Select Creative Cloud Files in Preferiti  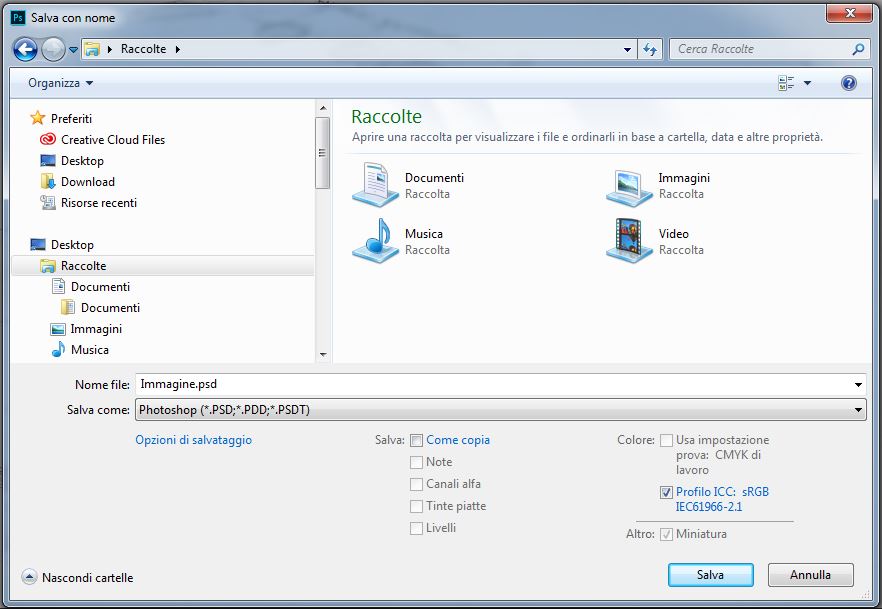[x=112, y=140]
